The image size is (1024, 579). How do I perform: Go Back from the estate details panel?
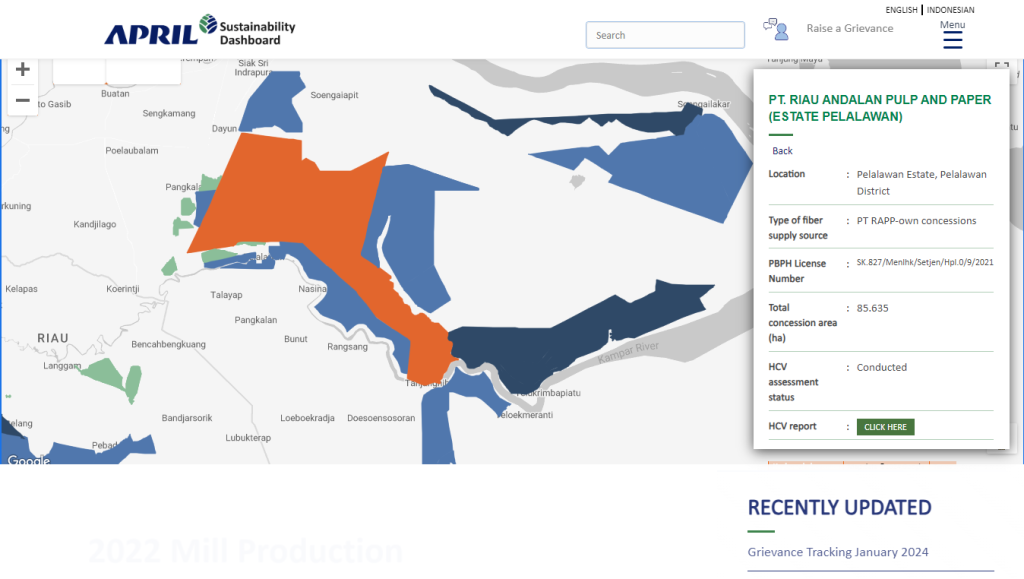tap(782, 151)
